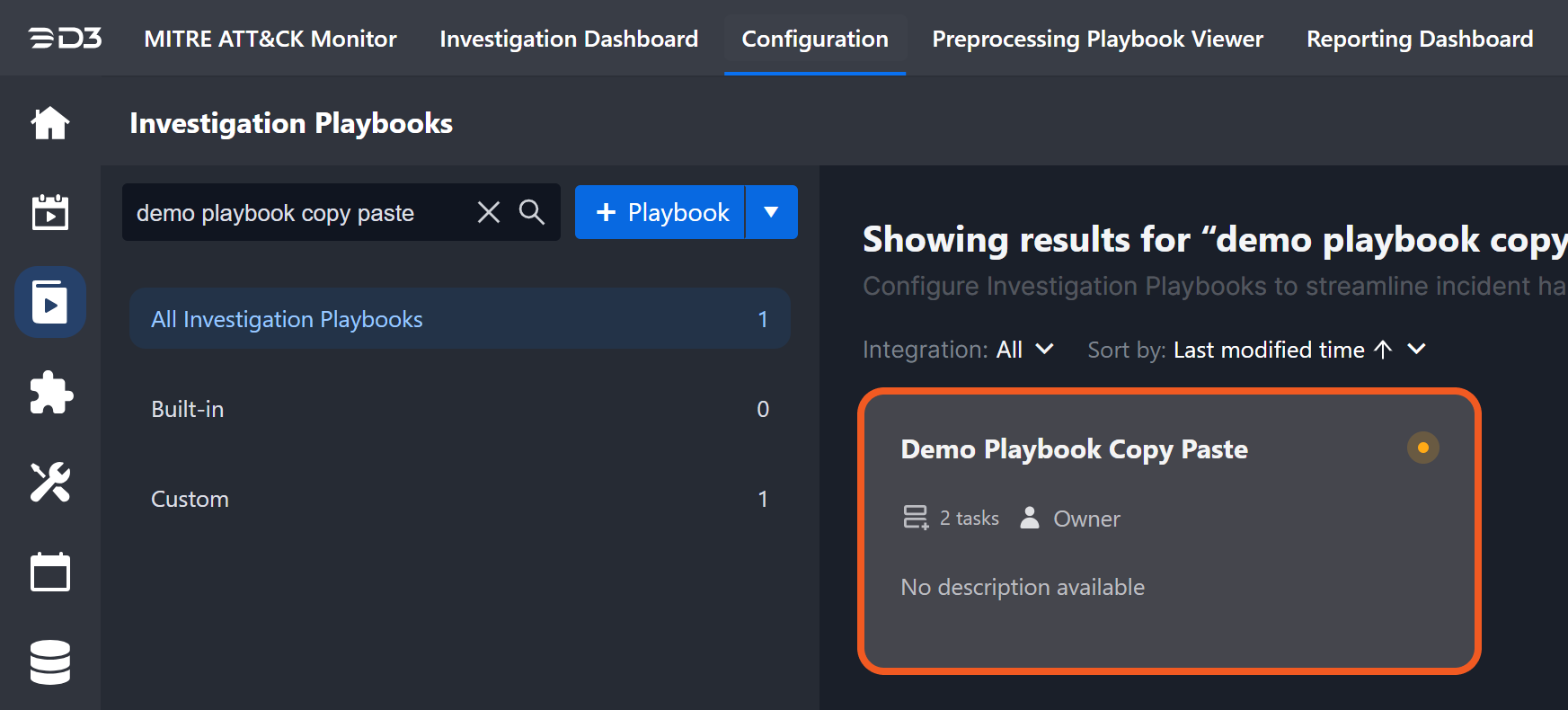Click the D3 logo menu icon
The width and height of the screenshot is (1568, 710).
click(x=65, y=39)
